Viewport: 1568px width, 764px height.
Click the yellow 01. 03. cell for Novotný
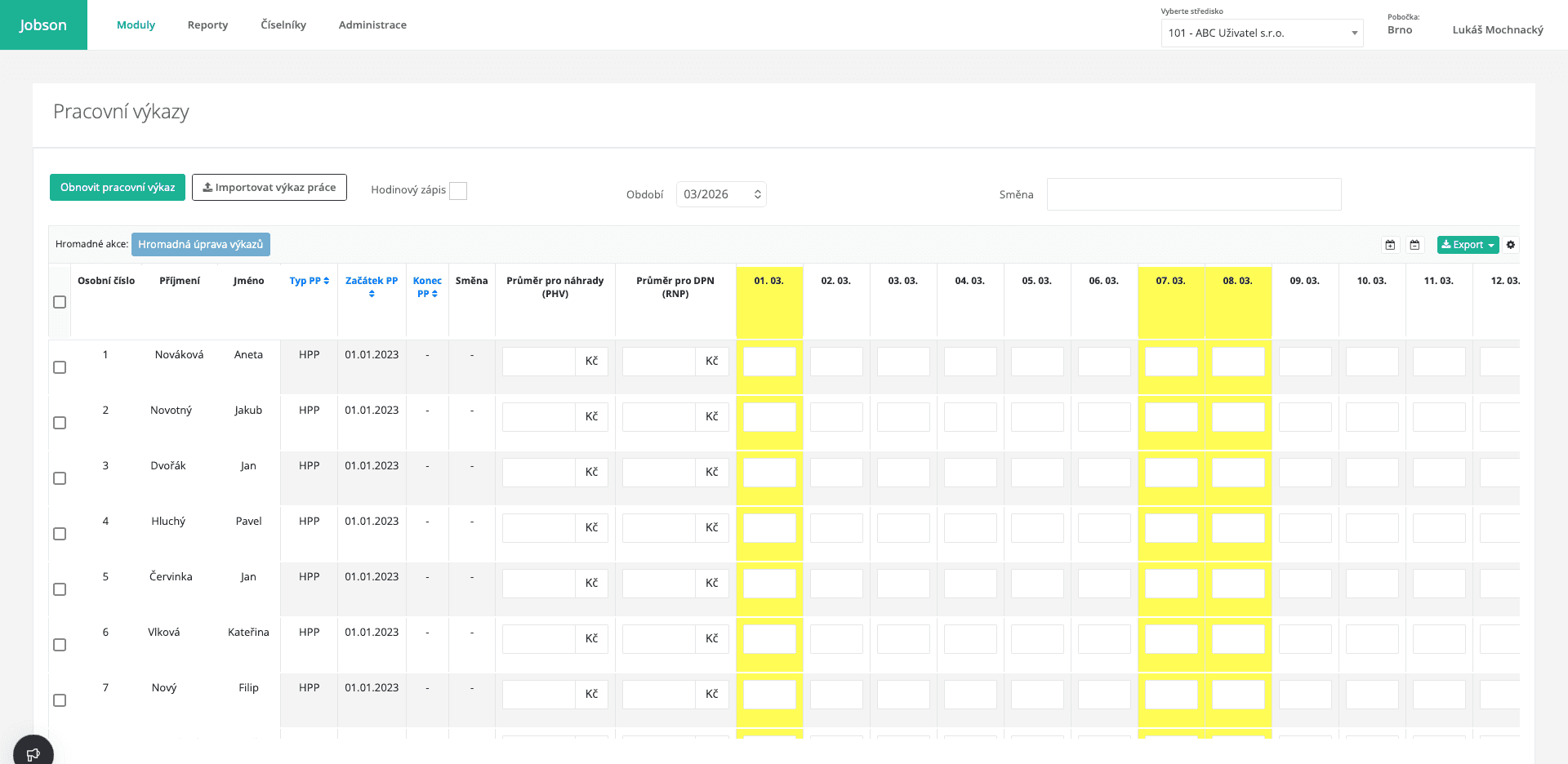coord(769,417)
